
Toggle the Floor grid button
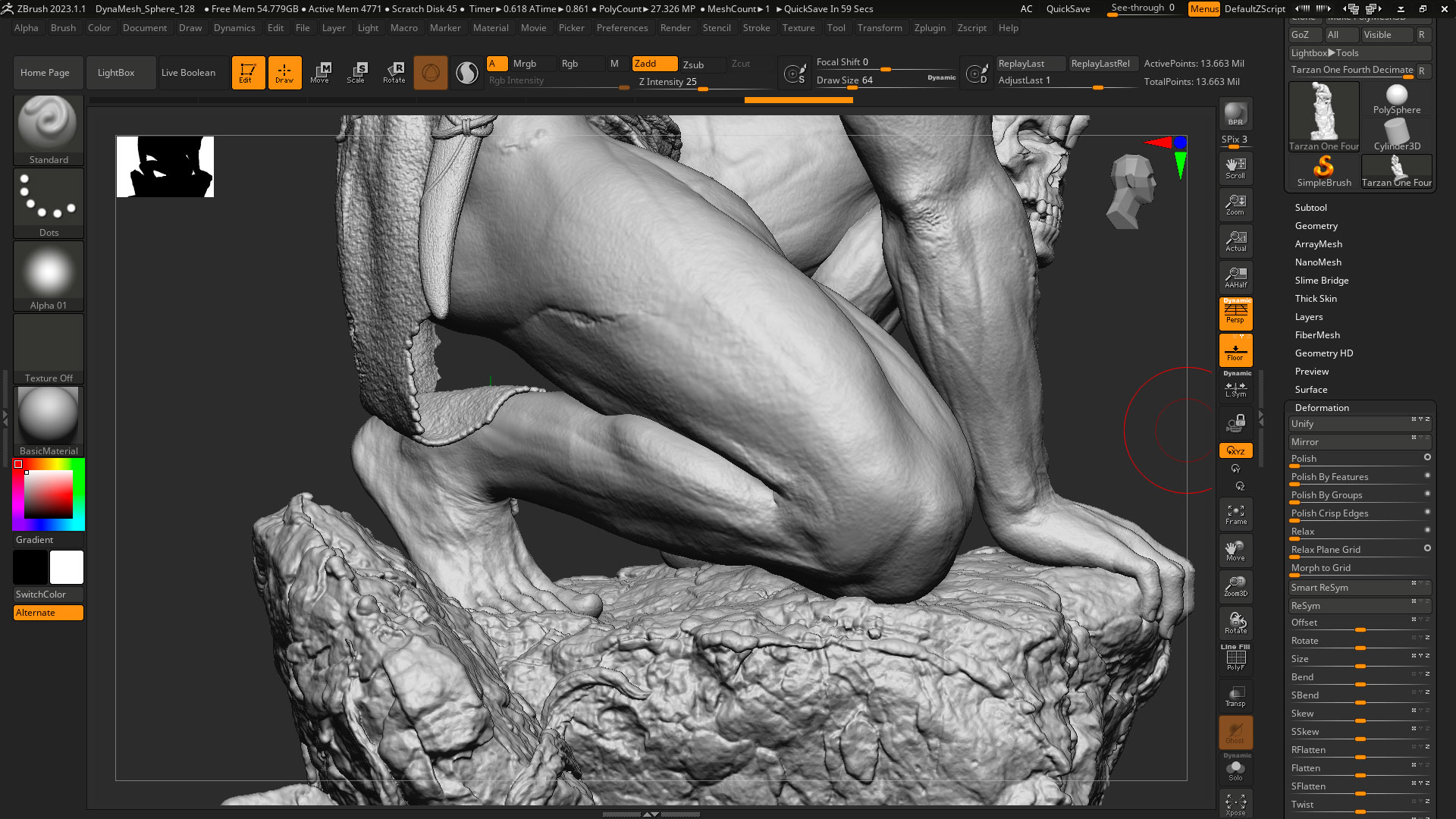pos(1235,350)
